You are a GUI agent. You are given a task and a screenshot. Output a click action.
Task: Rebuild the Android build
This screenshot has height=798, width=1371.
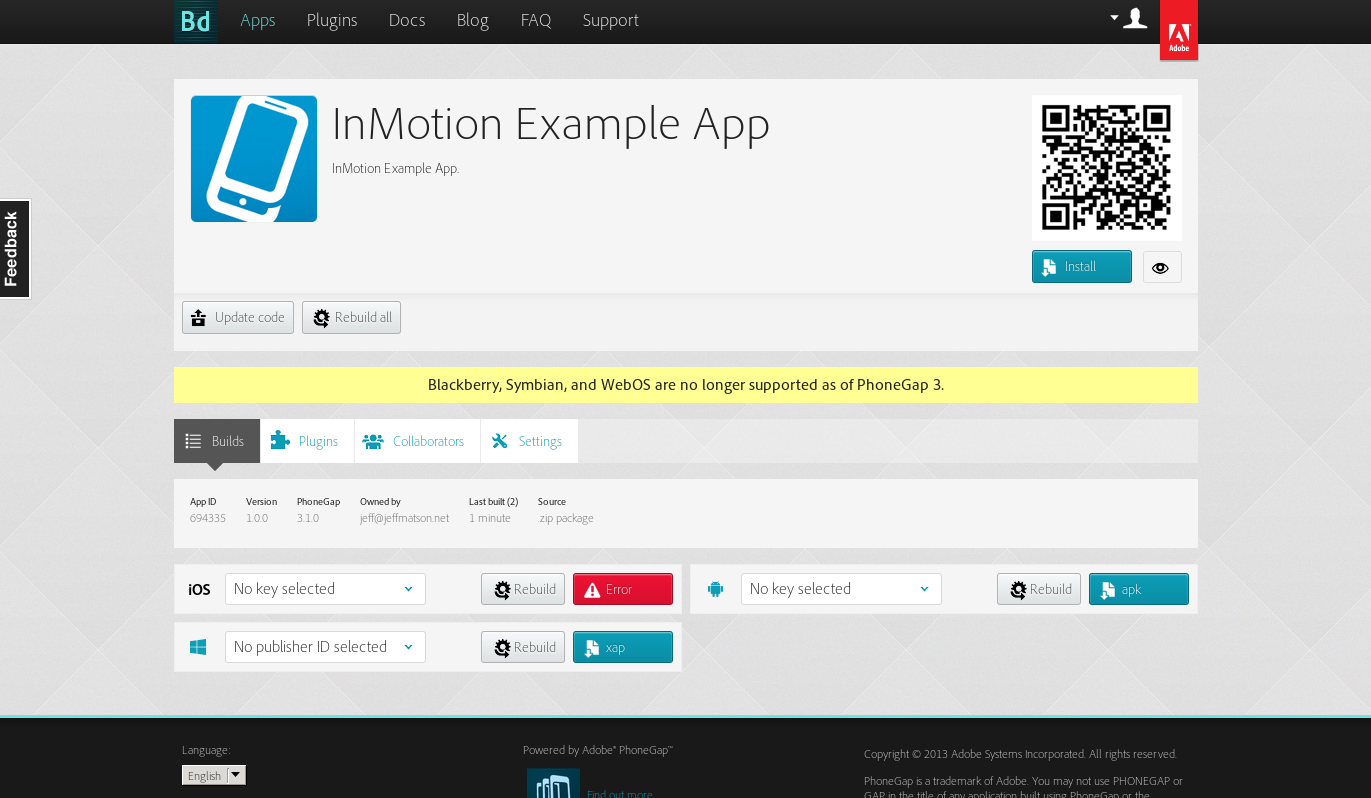click(1039, 589)
